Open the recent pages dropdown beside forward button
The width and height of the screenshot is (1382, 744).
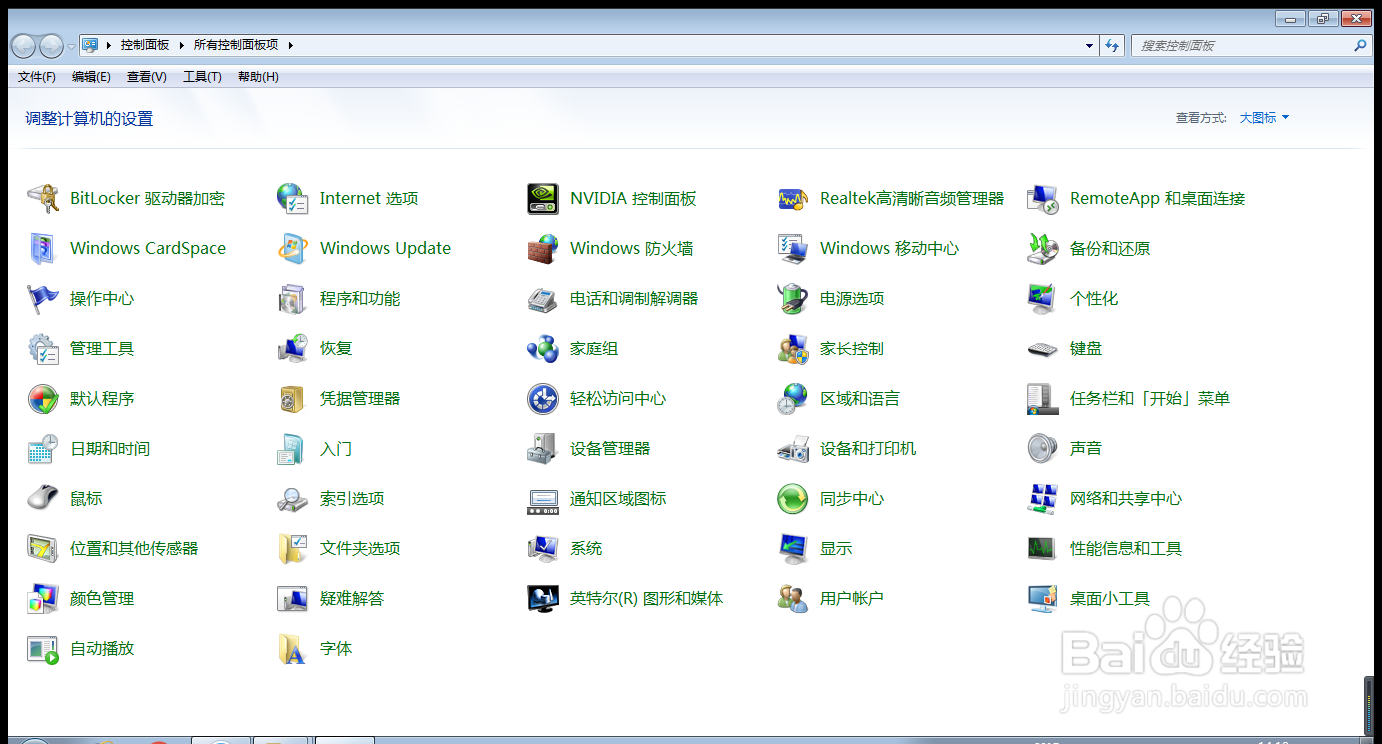point(72,46)
